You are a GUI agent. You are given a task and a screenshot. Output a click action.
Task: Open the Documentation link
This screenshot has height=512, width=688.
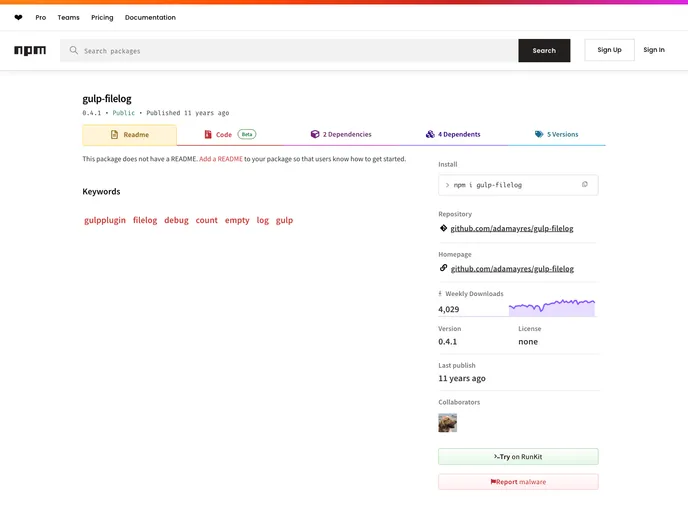[x=150, y=18]
